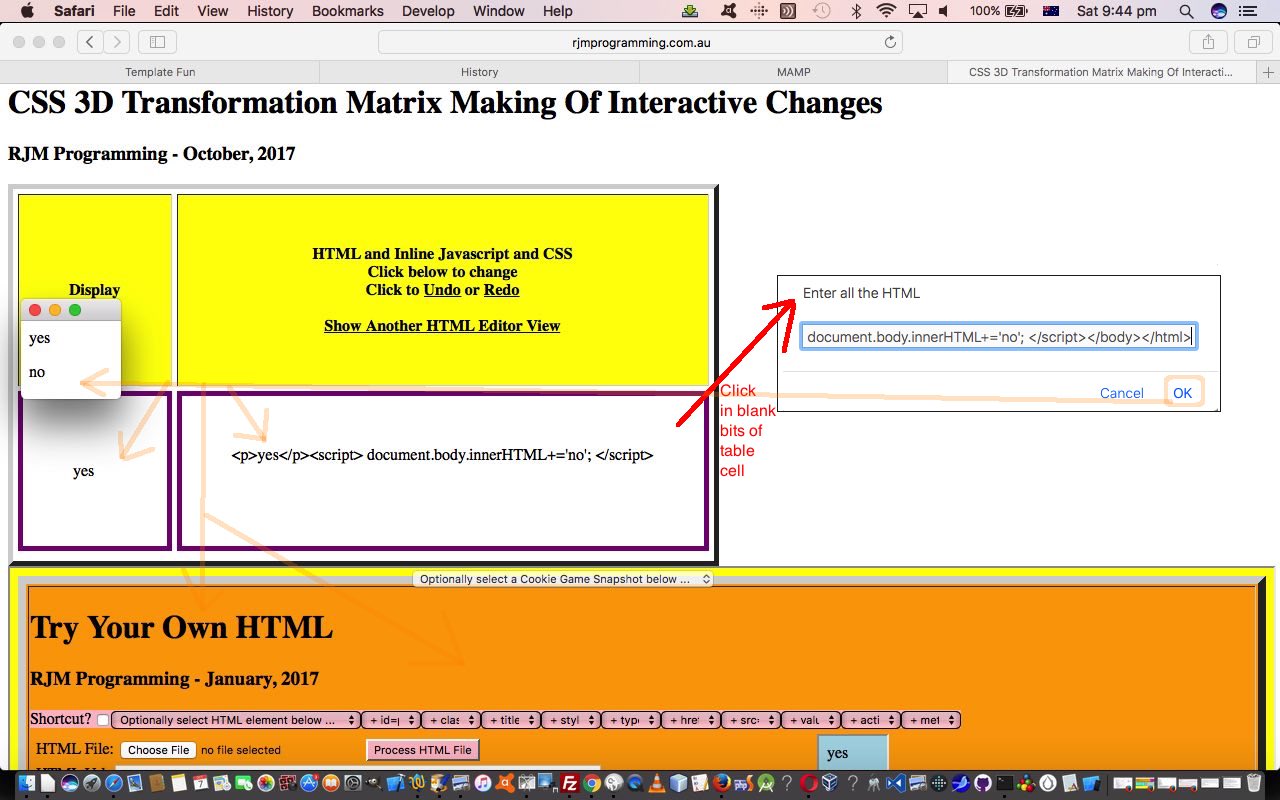The height and width of the screenshot is (800, 1280).
Task: Open the '+ method' attribute dropdown
Action: click(931, 720)
